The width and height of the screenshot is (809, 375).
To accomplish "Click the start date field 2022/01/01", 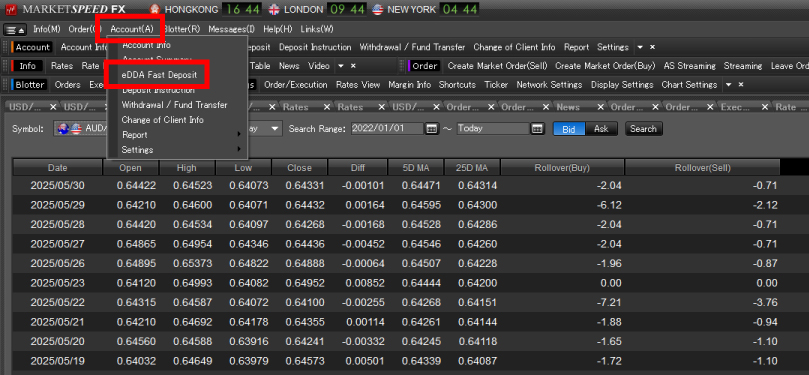I will (x=387, y=128).
